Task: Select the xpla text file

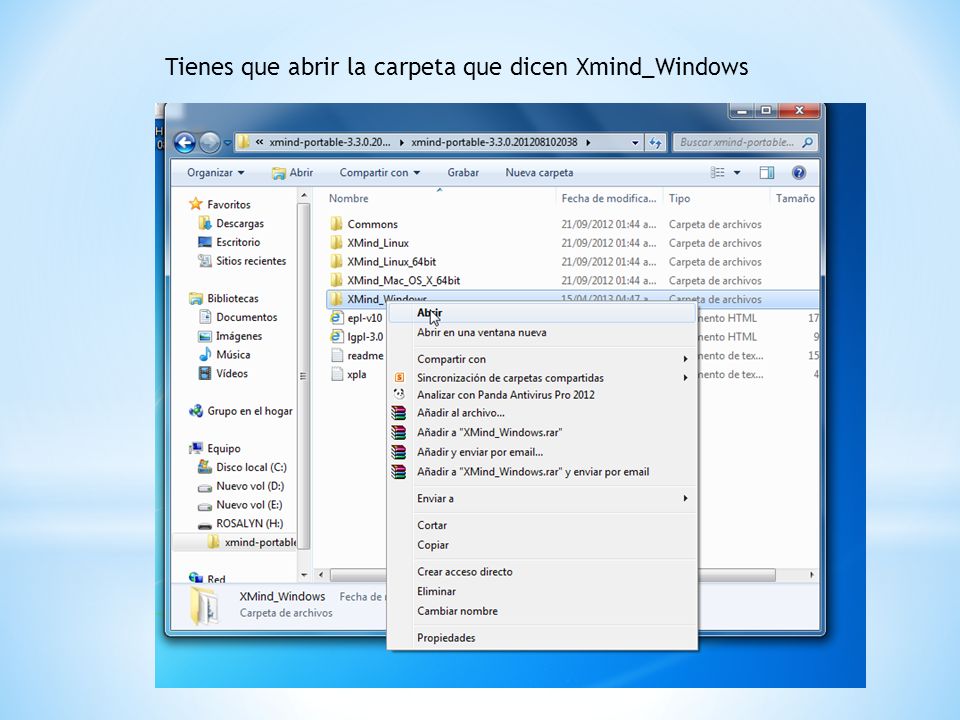Action: click(x=348, y=375)
